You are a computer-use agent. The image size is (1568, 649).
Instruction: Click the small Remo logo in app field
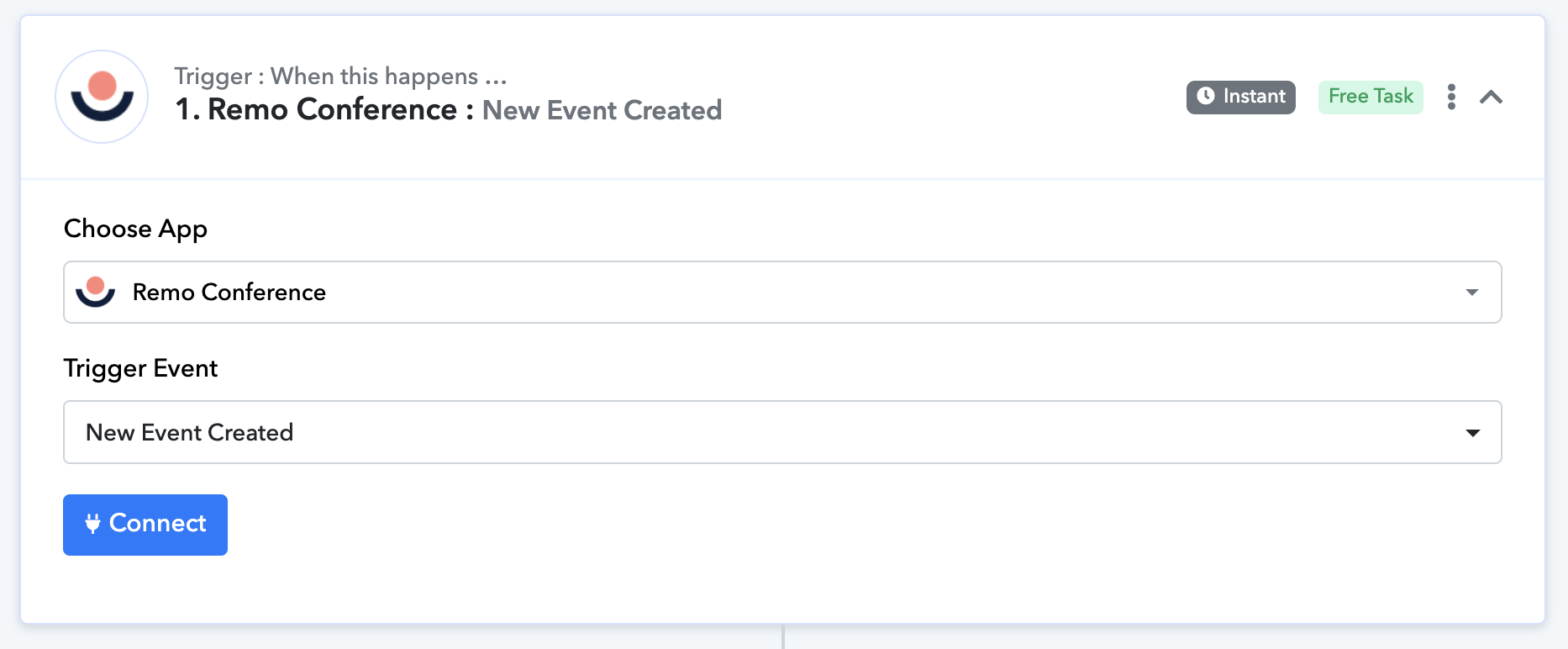point(95,292)
